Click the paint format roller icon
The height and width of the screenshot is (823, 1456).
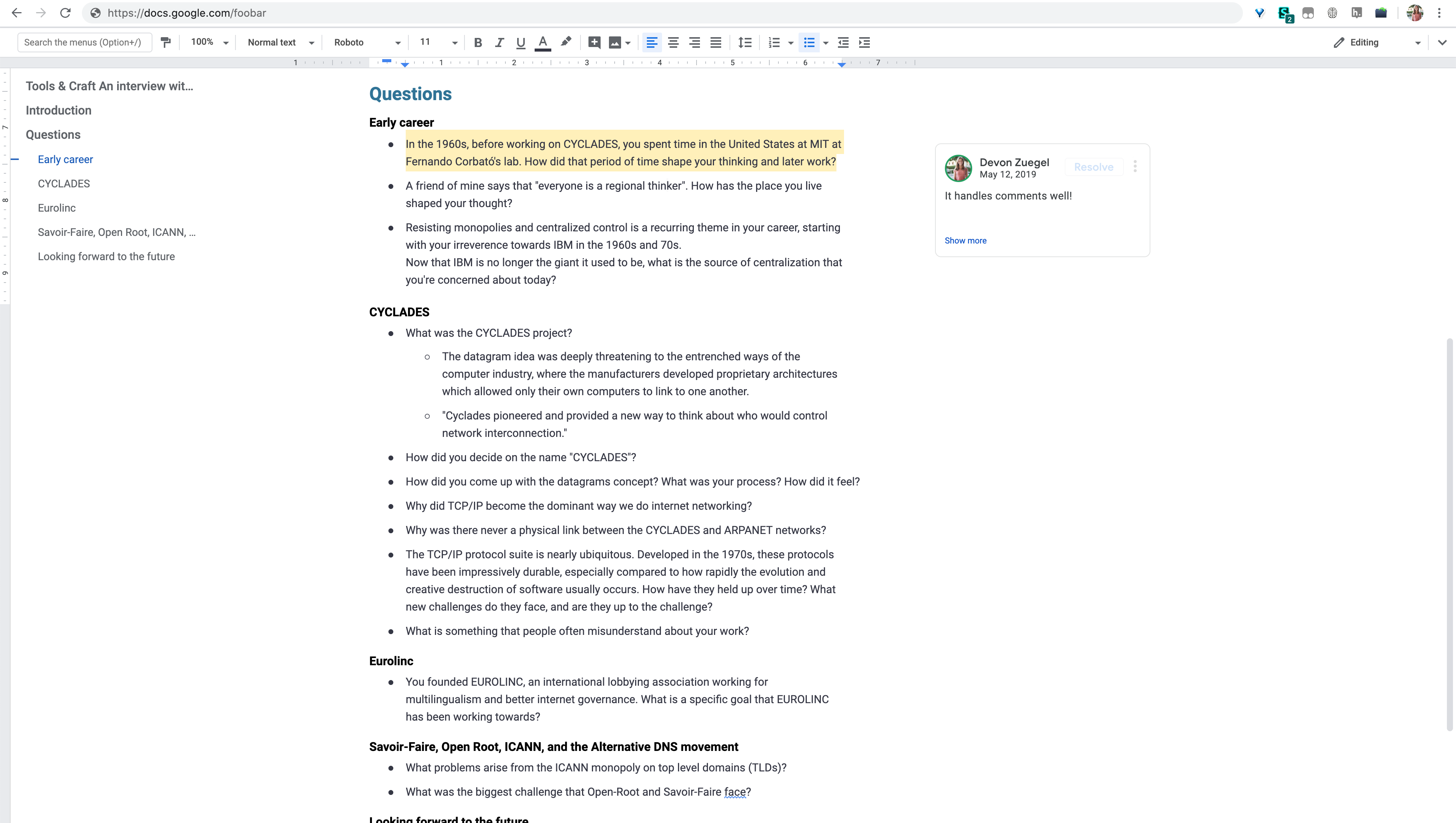166,42
